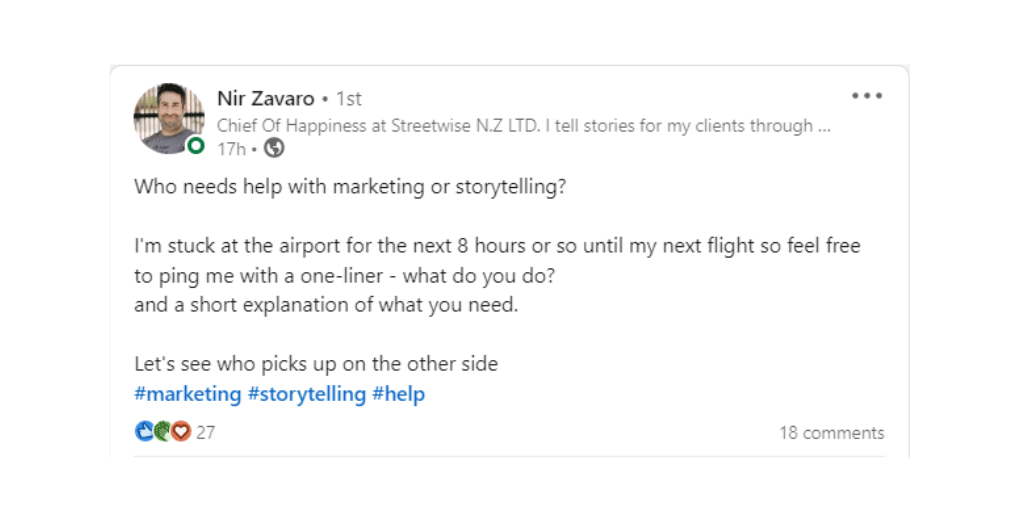Click the green celebrate reaction icon
The height and width of the screenshot is (522, 1020).
[x=161, y=432]
